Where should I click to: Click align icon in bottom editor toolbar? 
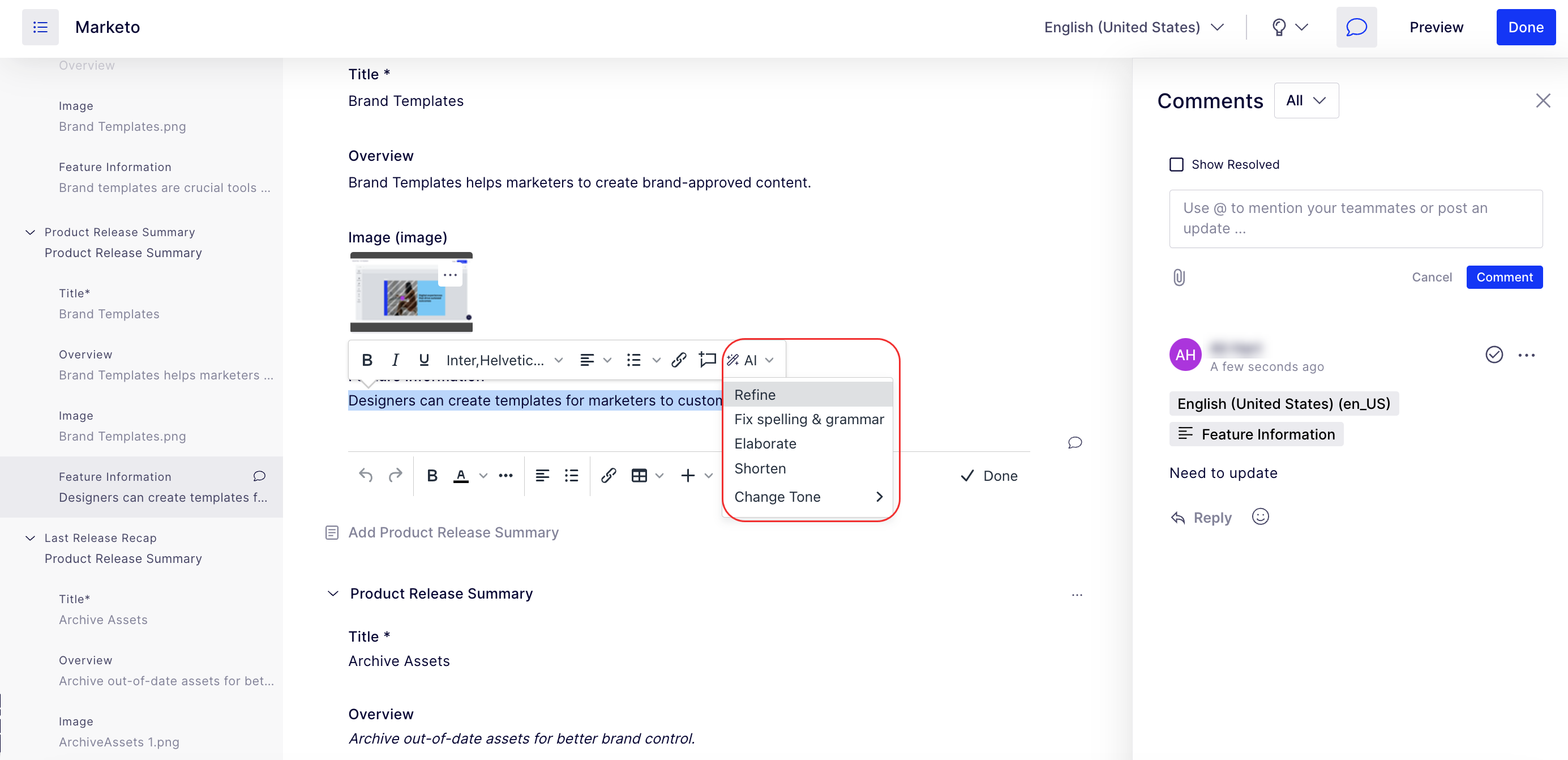(x=542, y=476)
